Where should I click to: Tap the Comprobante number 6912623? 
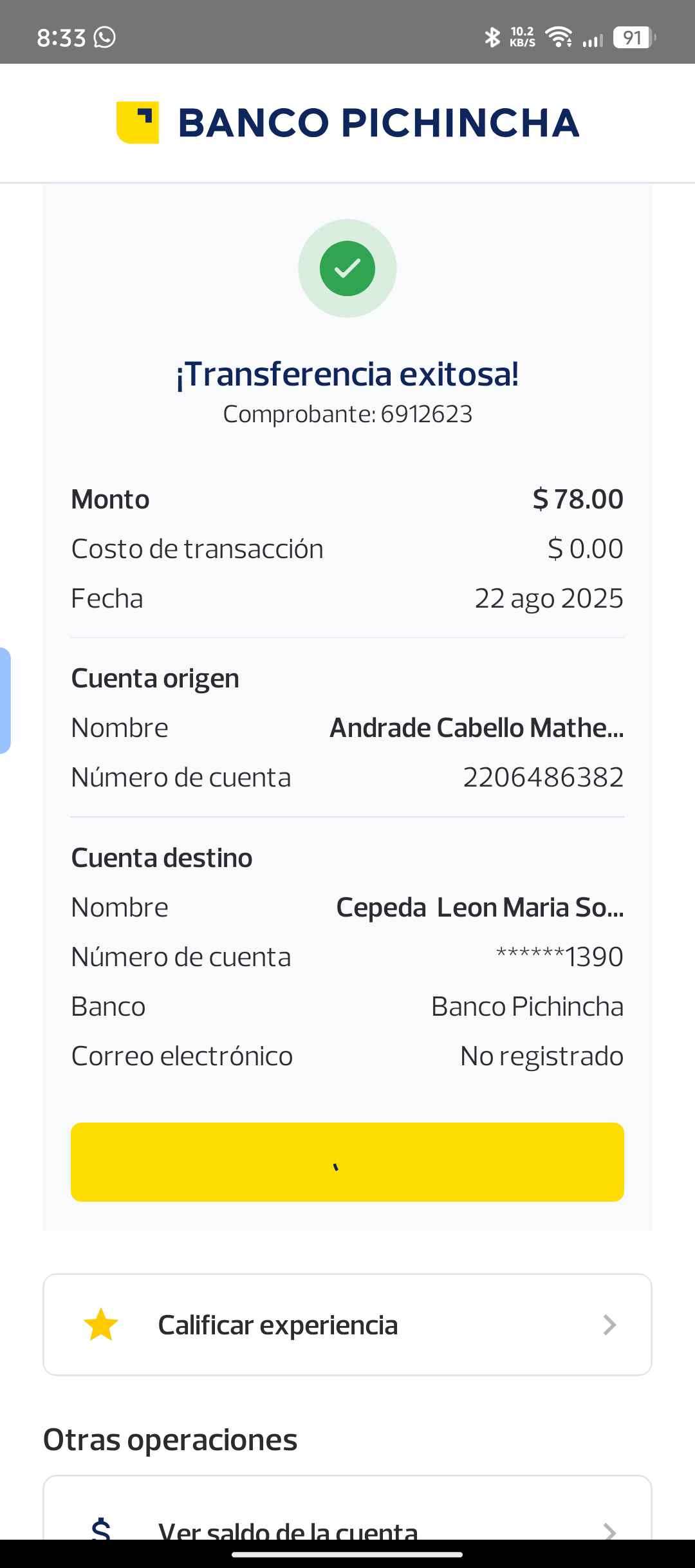point(426,414)
